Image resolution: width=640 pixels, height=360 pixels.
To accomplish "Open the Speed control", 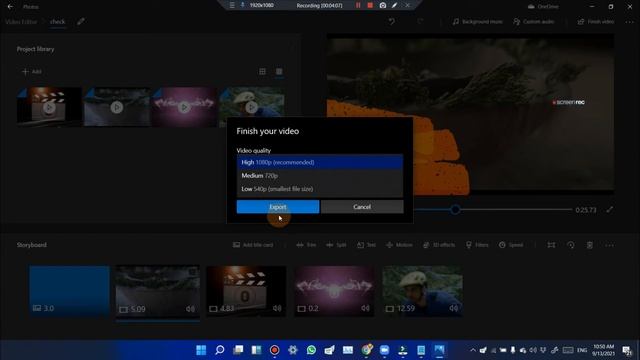I will pos(511,245).
